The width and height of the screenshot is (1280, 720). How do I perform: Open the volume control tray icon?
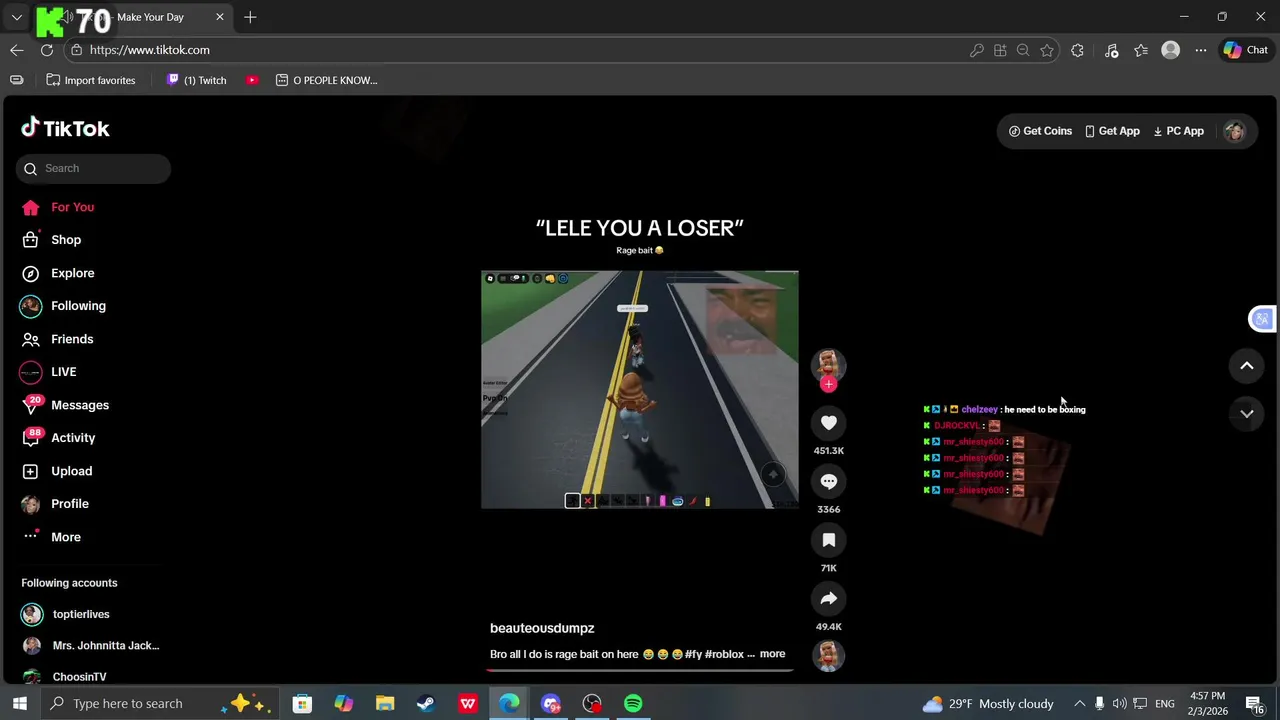click(1119, 704)
